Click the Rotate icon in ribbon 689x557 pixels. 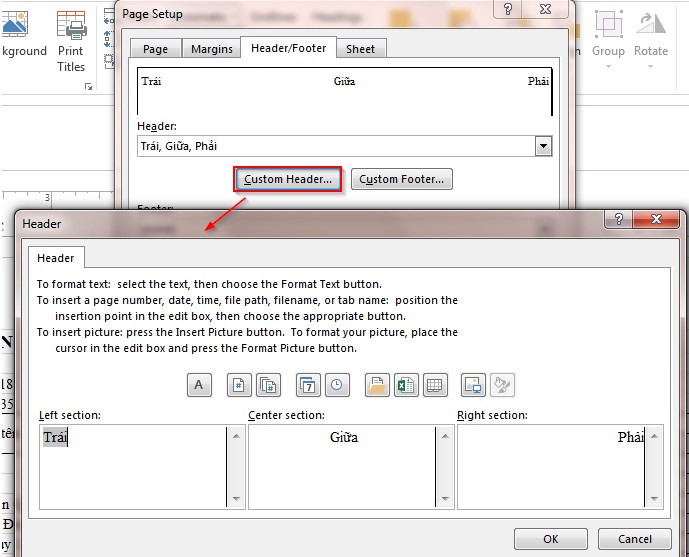coord(651,25)
